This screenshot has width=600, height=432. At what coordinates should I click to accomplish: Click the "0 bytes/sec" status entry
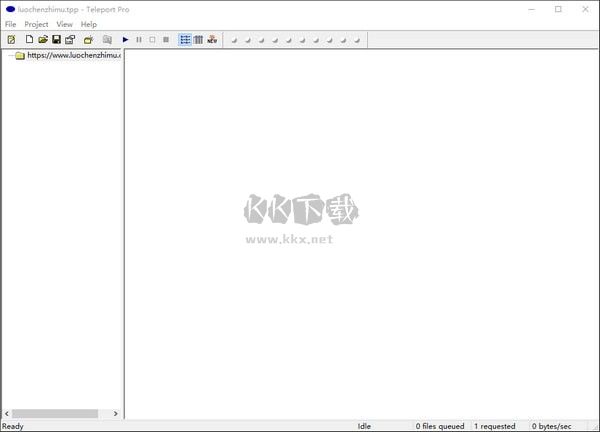551,426
